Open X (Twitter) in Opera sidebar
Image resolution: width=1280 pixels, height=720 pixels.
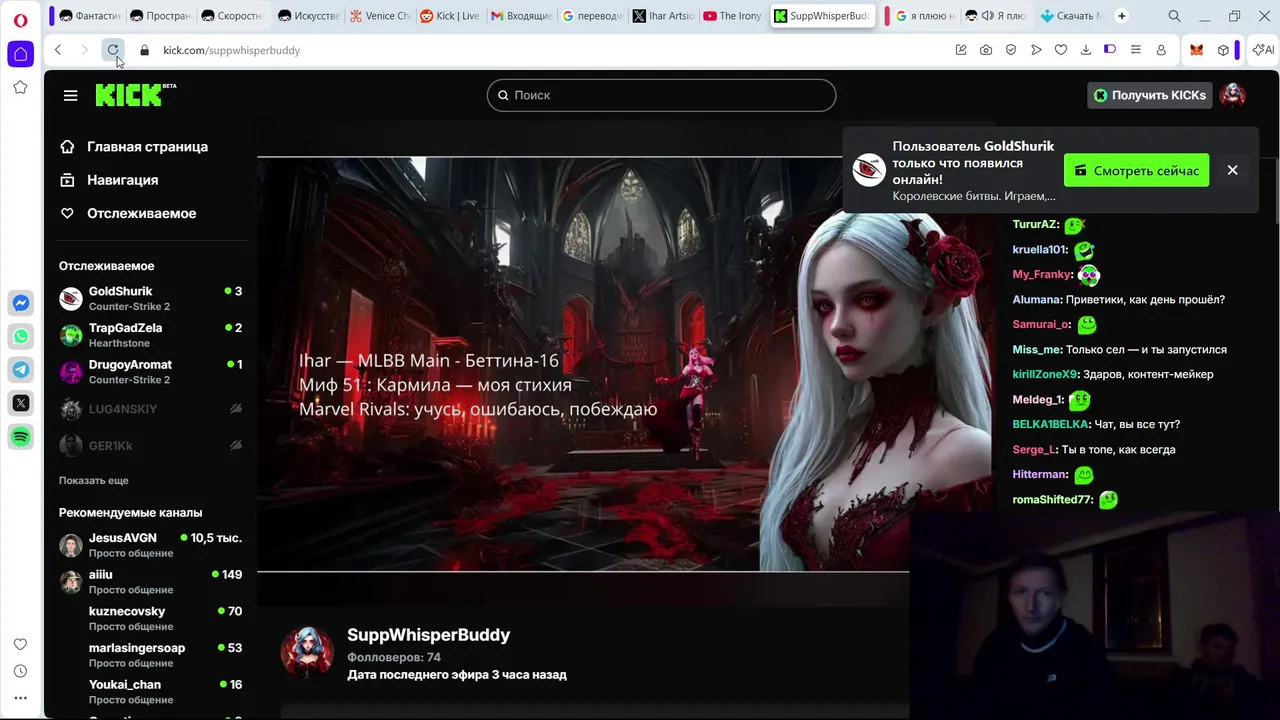[x=20, y=403]
